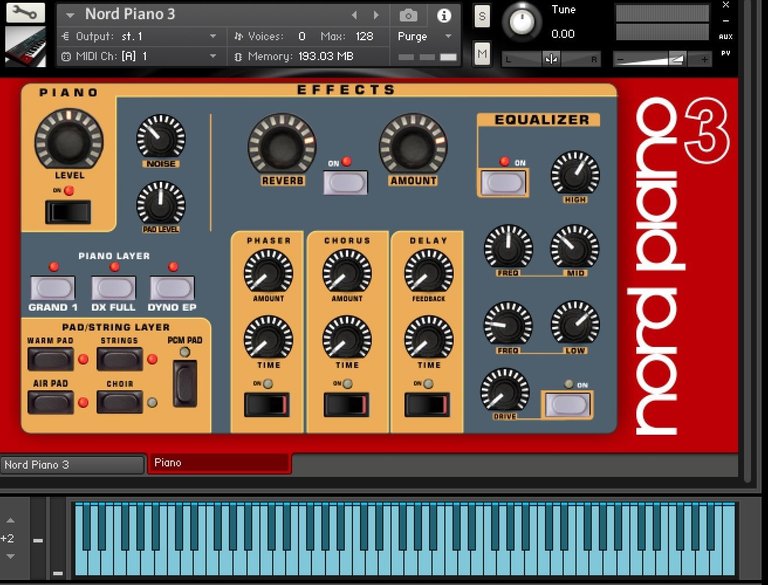This screenshot has height=585, width=768.
Task: Click the camera snapshot icon
Action: tap(408, 15)
